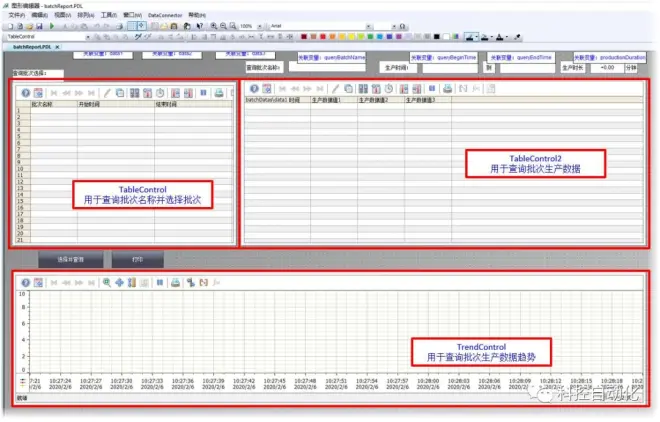Click the 打印 button below the tables
The width and height of the screenshot is (660, 422).
tap(138, 260)
